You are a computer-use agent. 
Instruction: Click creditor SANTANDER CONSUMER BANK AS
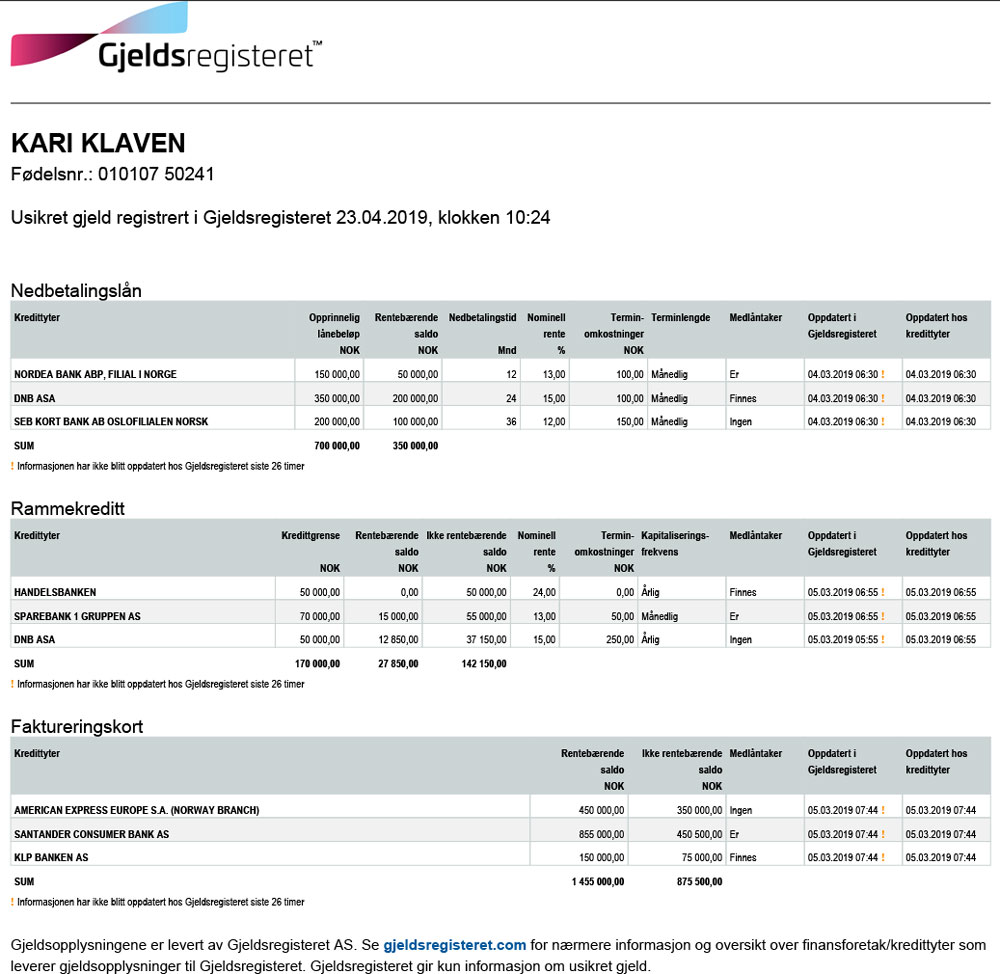(91, 834)
